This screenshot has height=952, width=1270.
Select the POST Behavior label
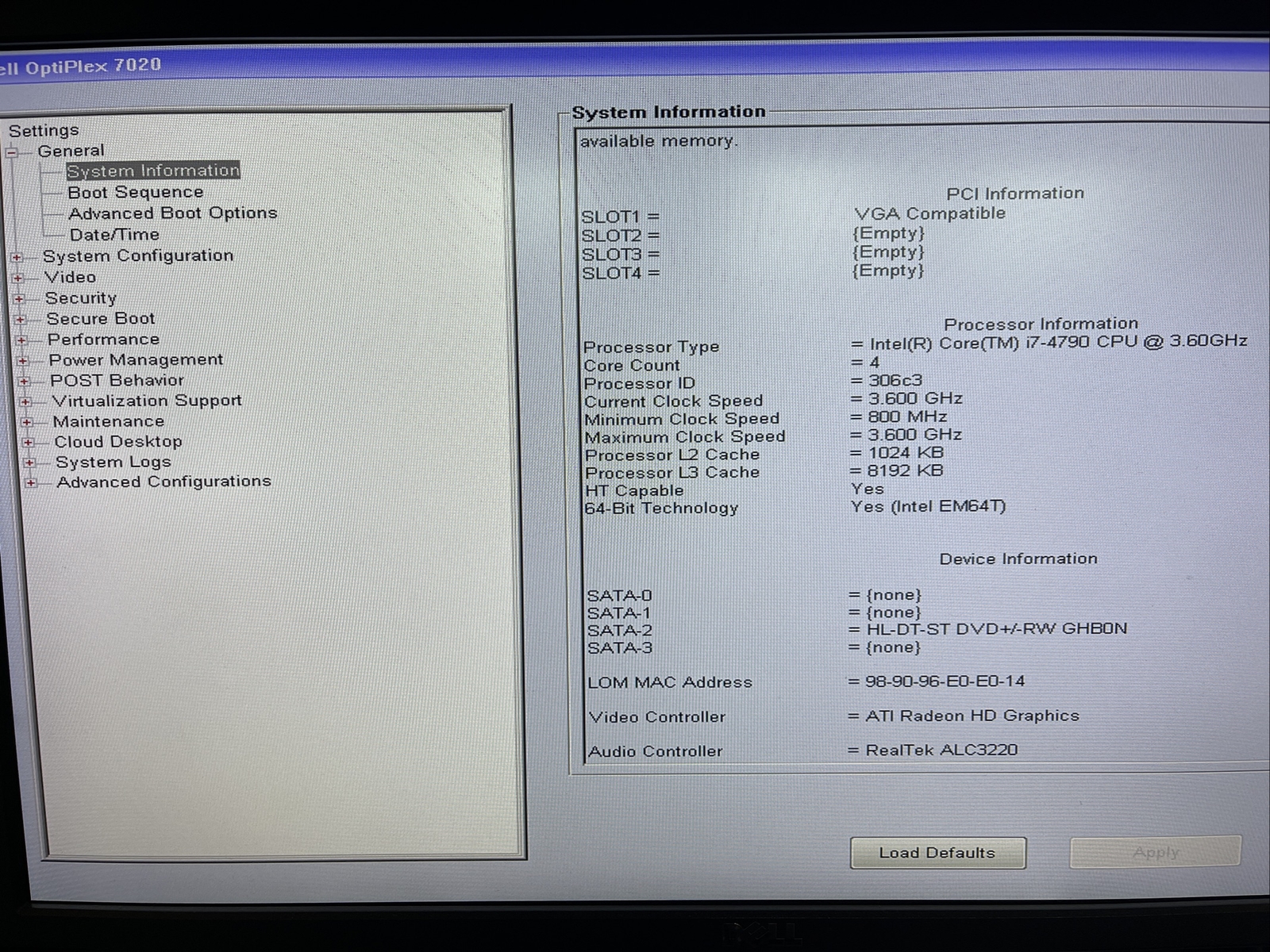(x=117, y=381)
